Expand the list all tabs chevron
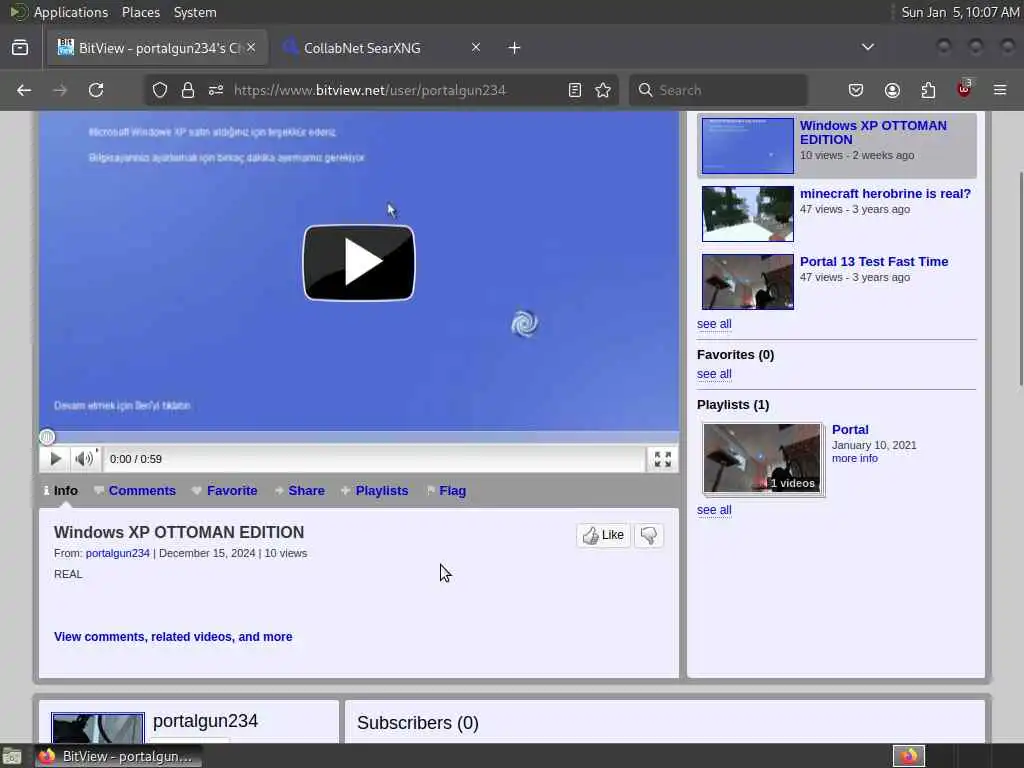Screen dimensions: 1024x768 pos(868,47)
